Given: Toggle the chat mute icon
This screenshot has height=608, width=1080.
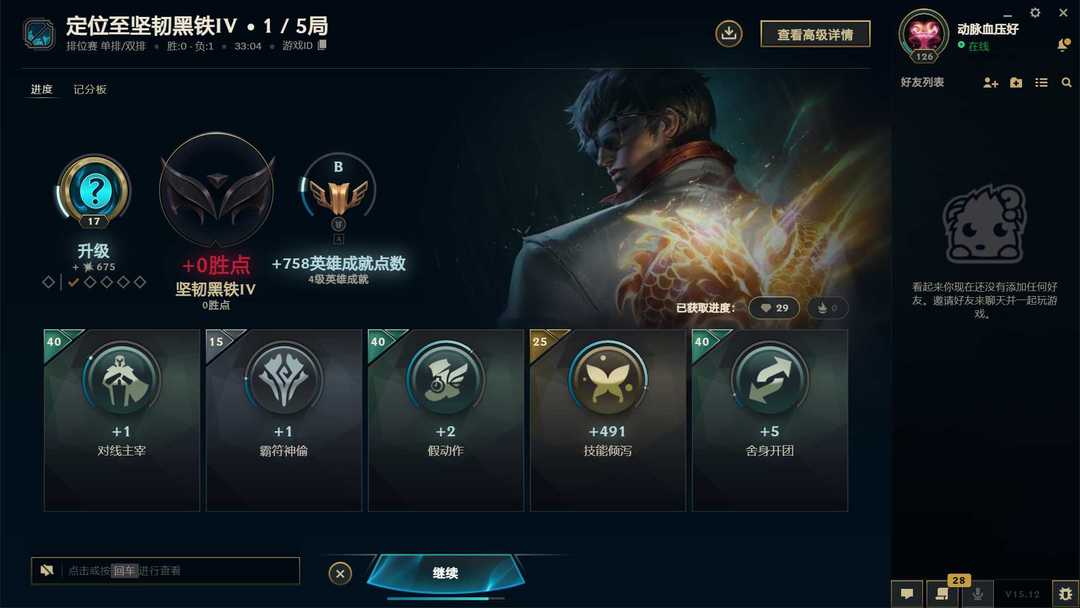Looking at the screenshot, I should [x=47, y=570].
